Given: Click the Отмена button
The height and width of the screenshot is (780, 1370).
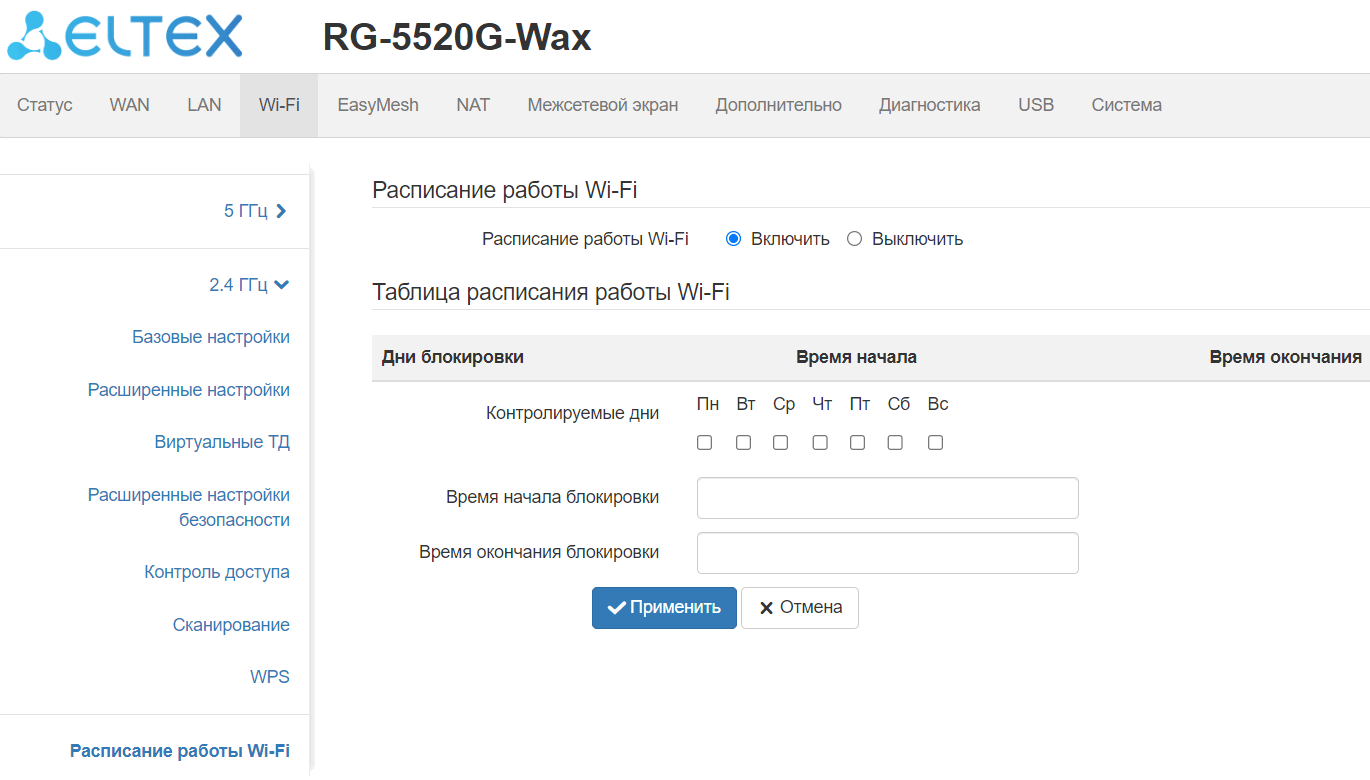Looking at the screenshot, I should tap(800, 608).
